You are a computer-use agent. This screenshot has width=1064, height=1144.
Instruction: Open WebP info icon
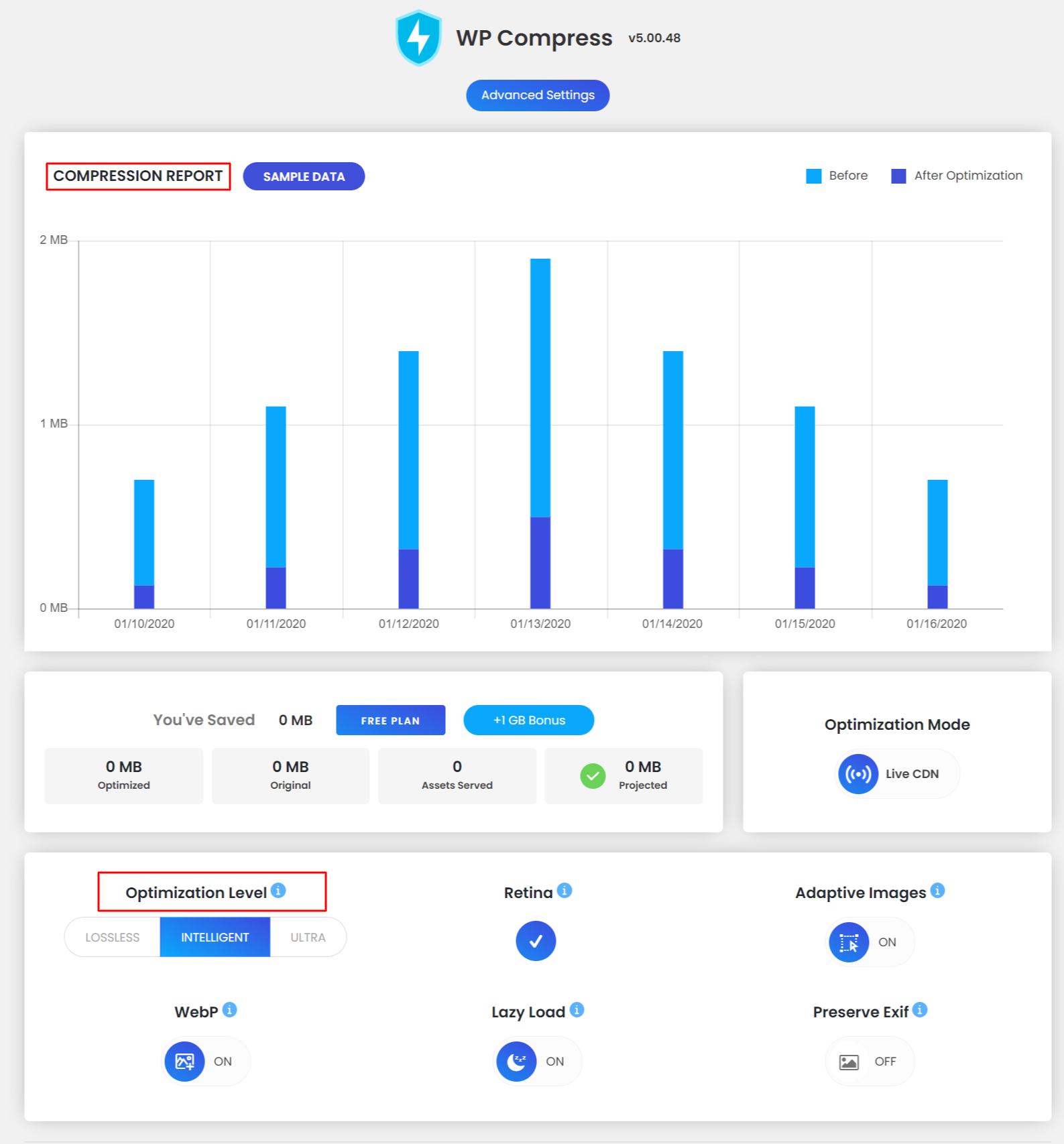(x=229, y=1010)
